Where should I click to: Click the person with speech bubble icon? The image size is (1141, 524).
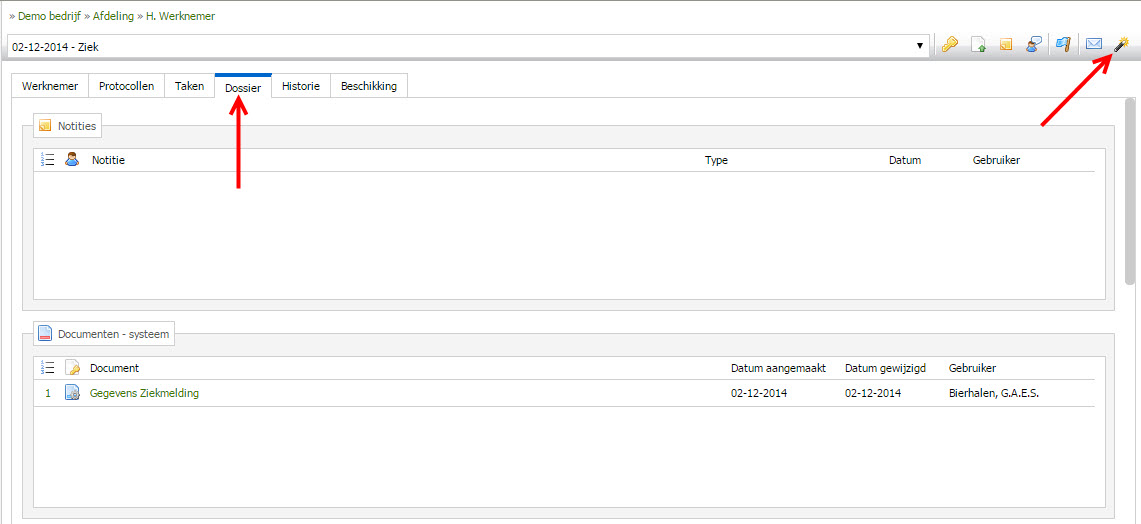(x=1035, y=45)
